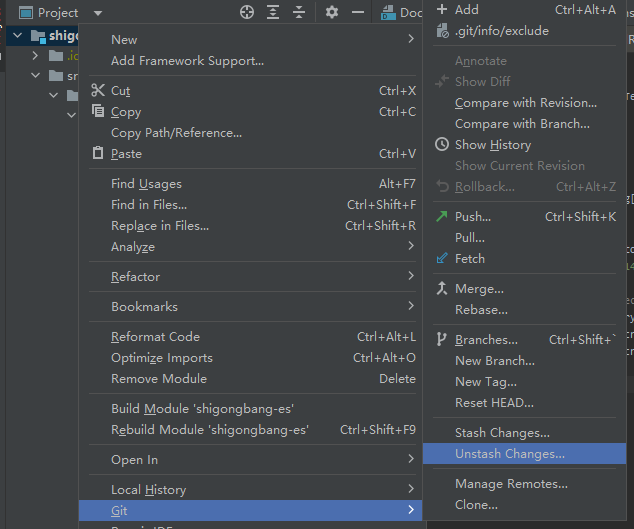This screenshot has width=634, height=529.
Task: Click the green Push arrow icon
Action: (443, 216)
